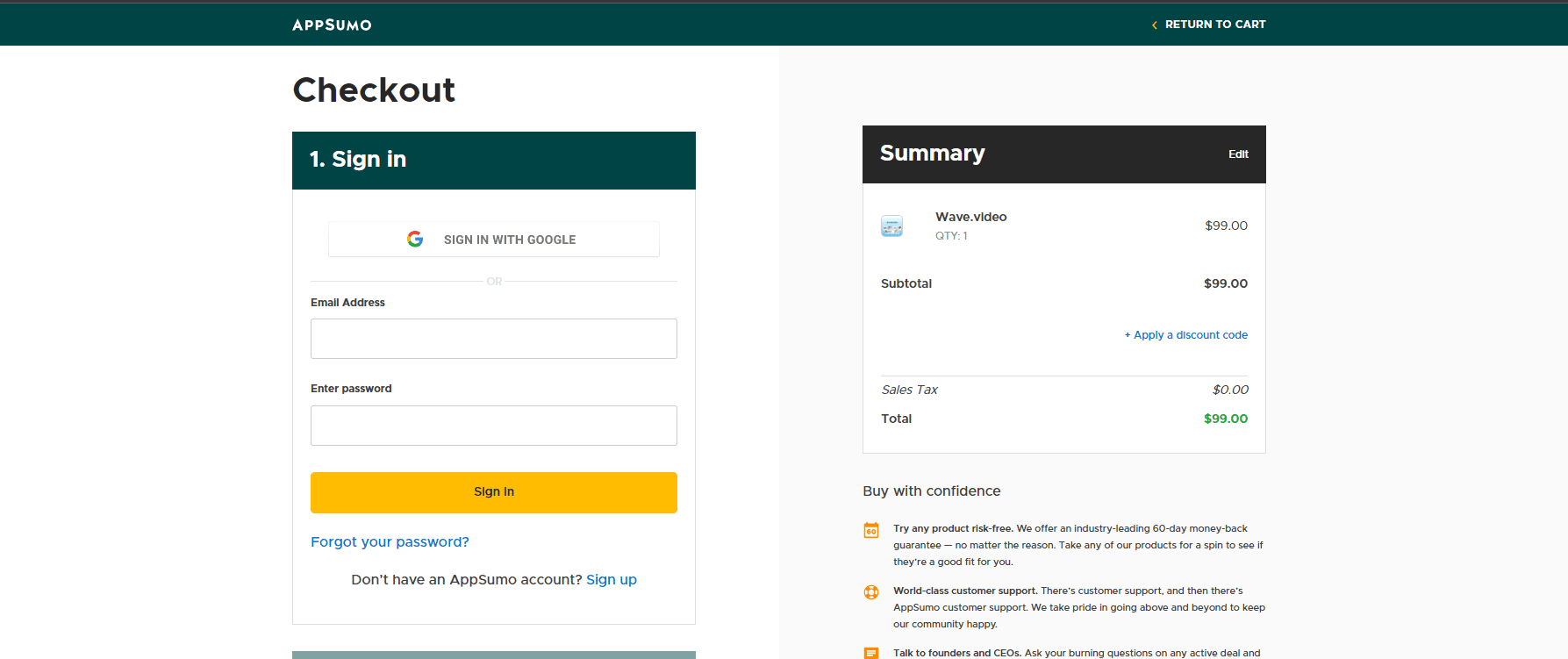Edit the order Summary

point(1237,154)
